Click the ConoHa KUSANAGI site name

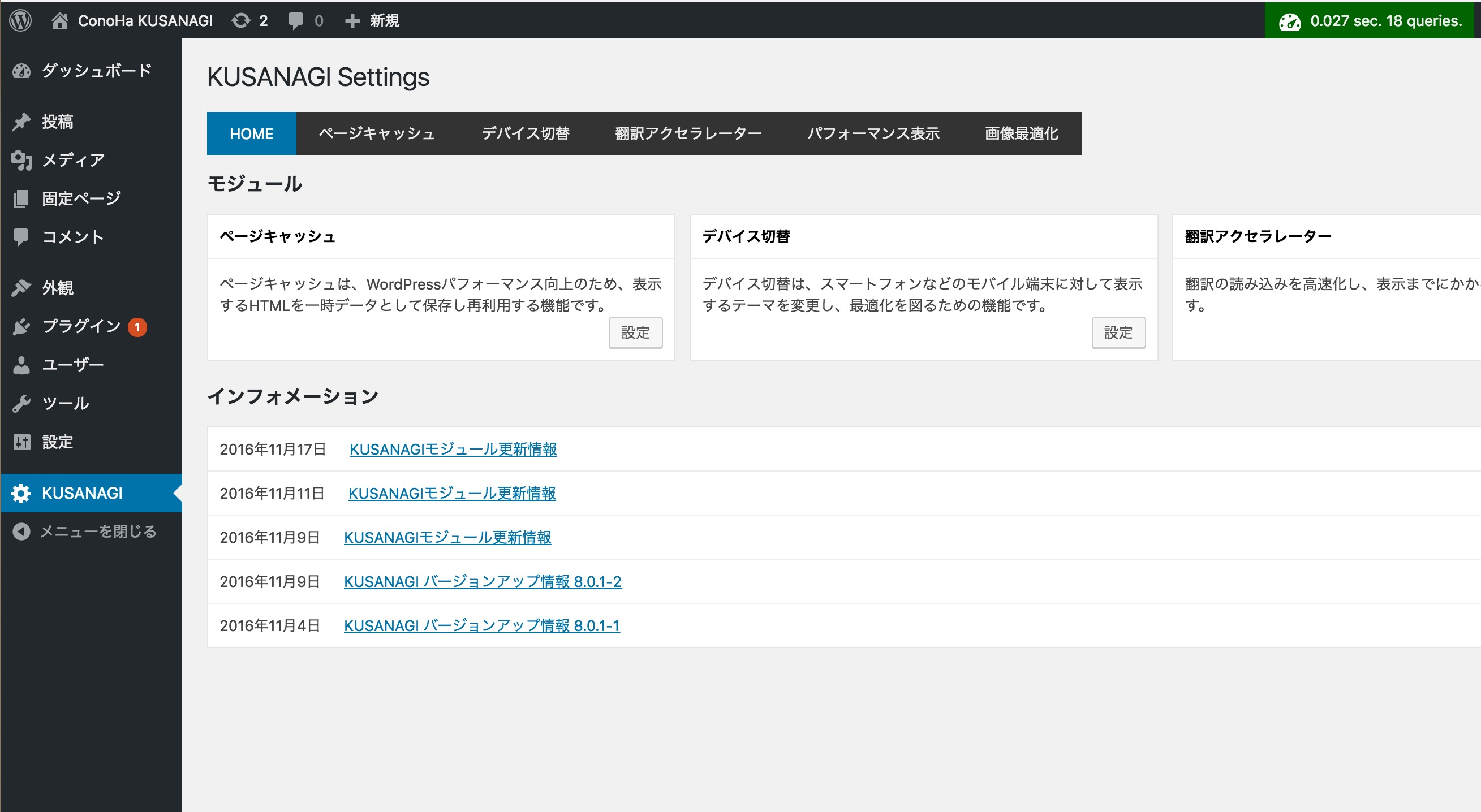[x=145, y=21]
